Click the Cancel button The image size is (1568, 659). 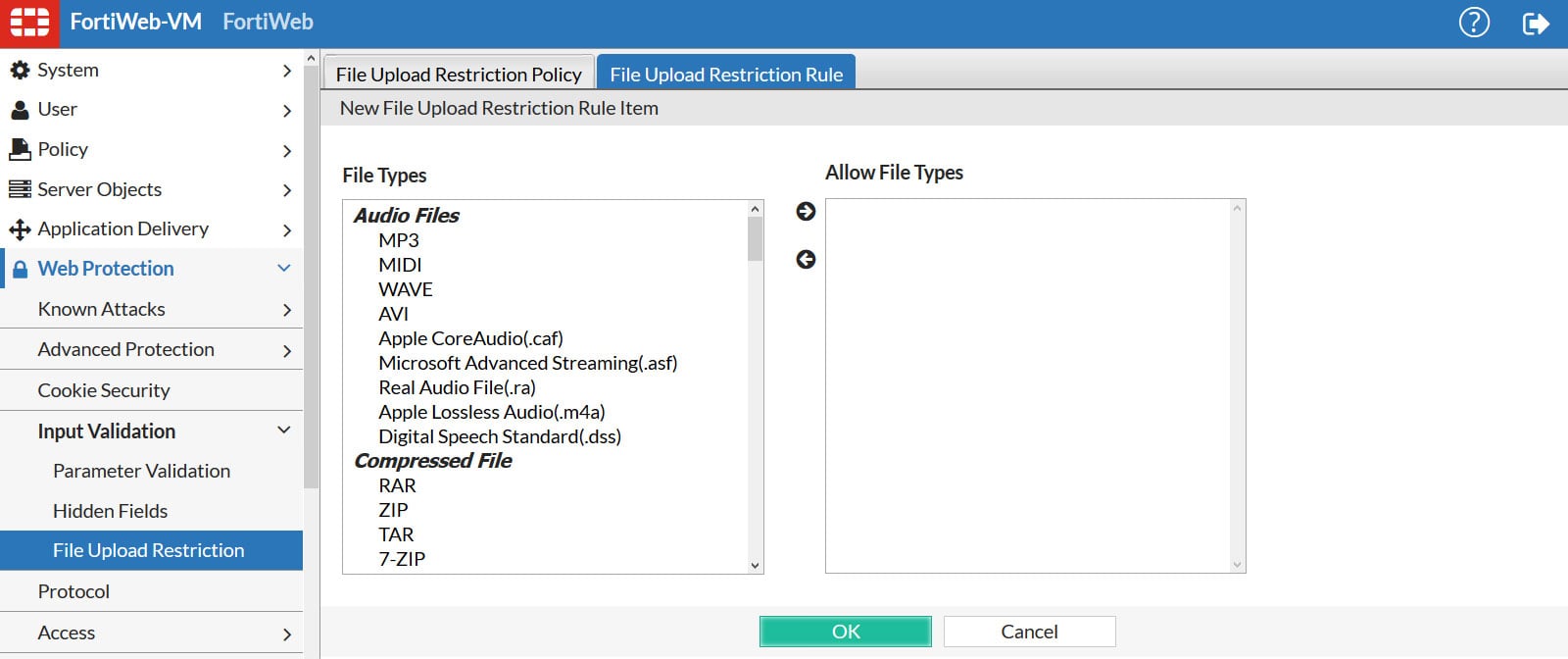click(1029, 632)
